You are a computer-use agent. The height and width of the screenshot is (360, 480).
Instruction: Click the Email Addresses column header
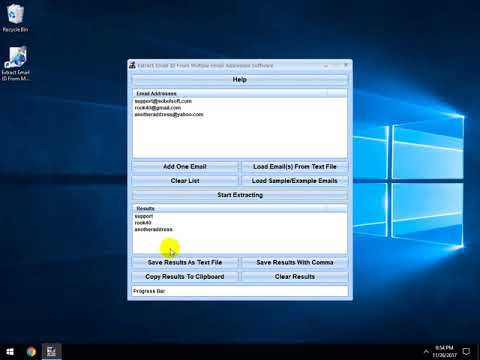click(230, 94)
